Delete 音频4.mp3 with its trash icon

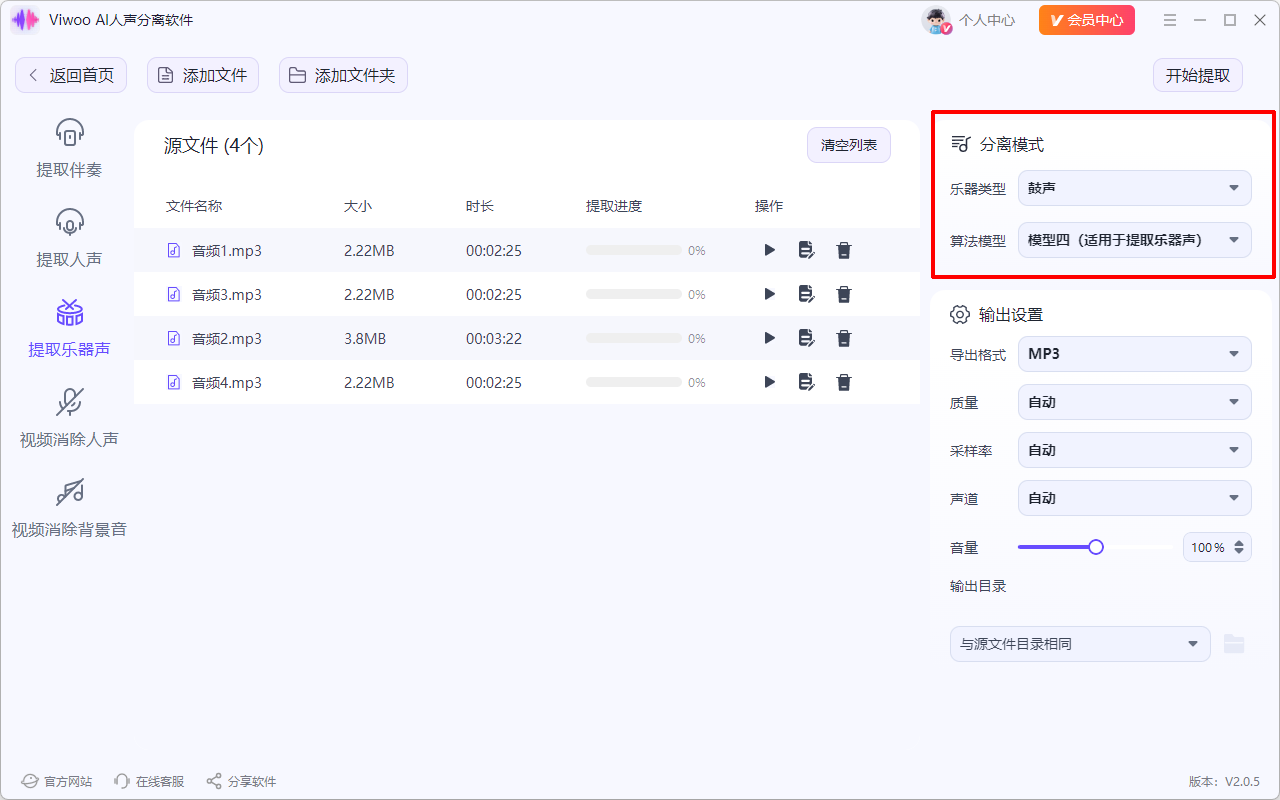coord(844,382)
